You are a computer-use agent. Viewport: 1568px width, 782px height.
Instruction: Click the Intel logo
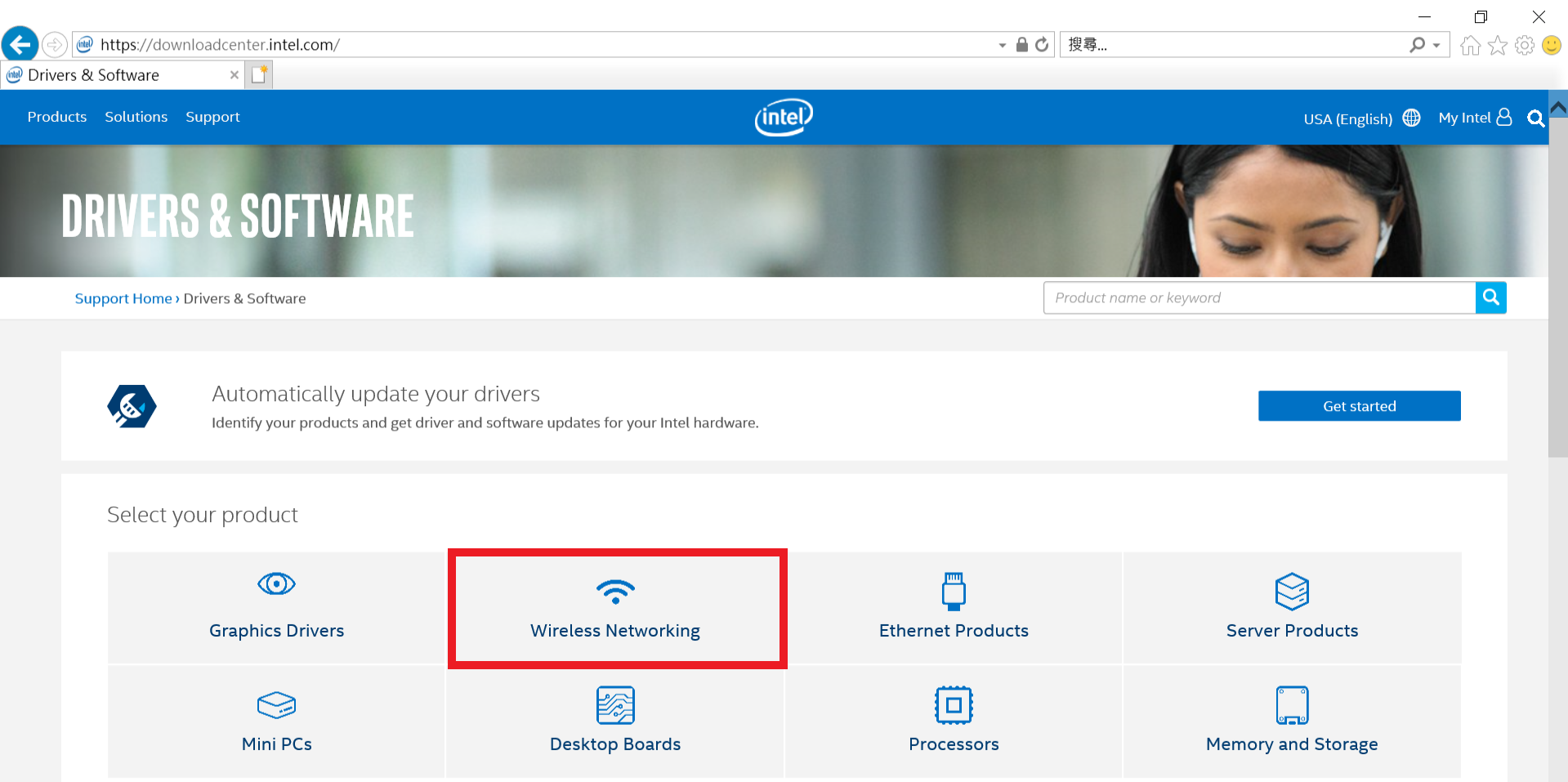(x=784, y=117)
